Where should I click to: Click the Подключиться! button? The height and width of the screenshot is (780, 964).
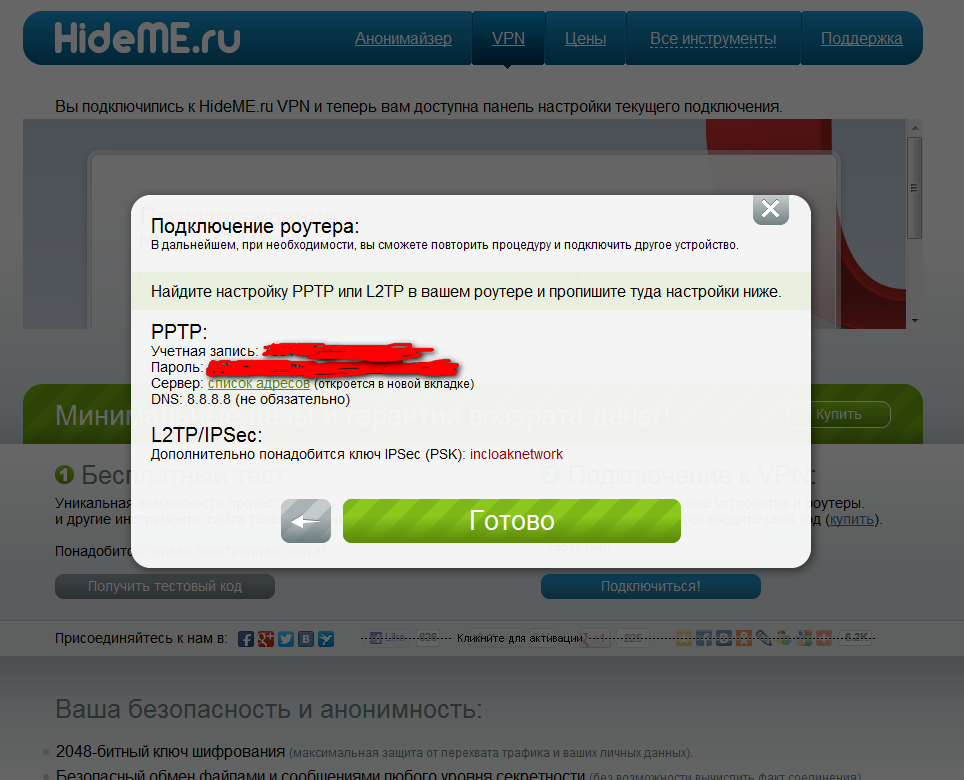650,586
